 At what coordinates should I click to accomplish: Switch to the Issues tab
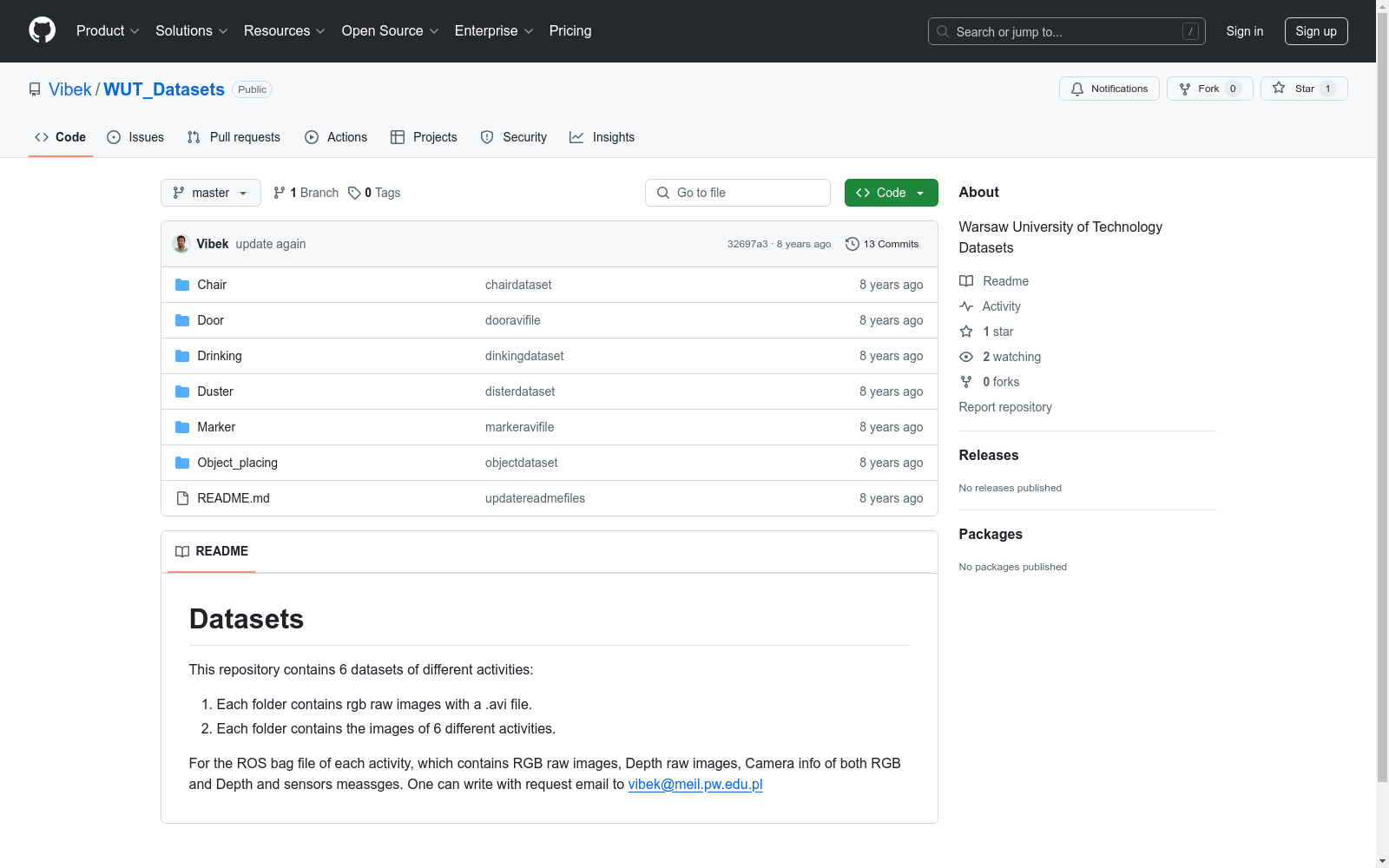coord(135,137)
